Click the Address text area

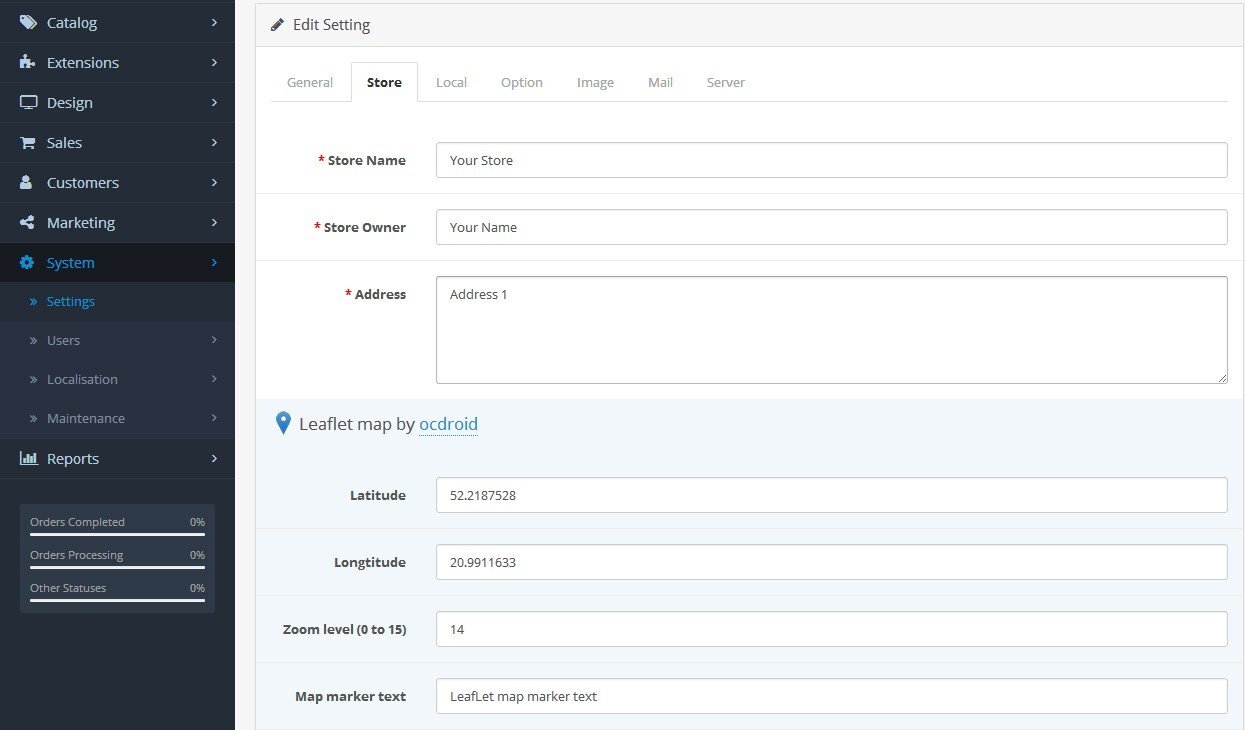coord(831,330)
